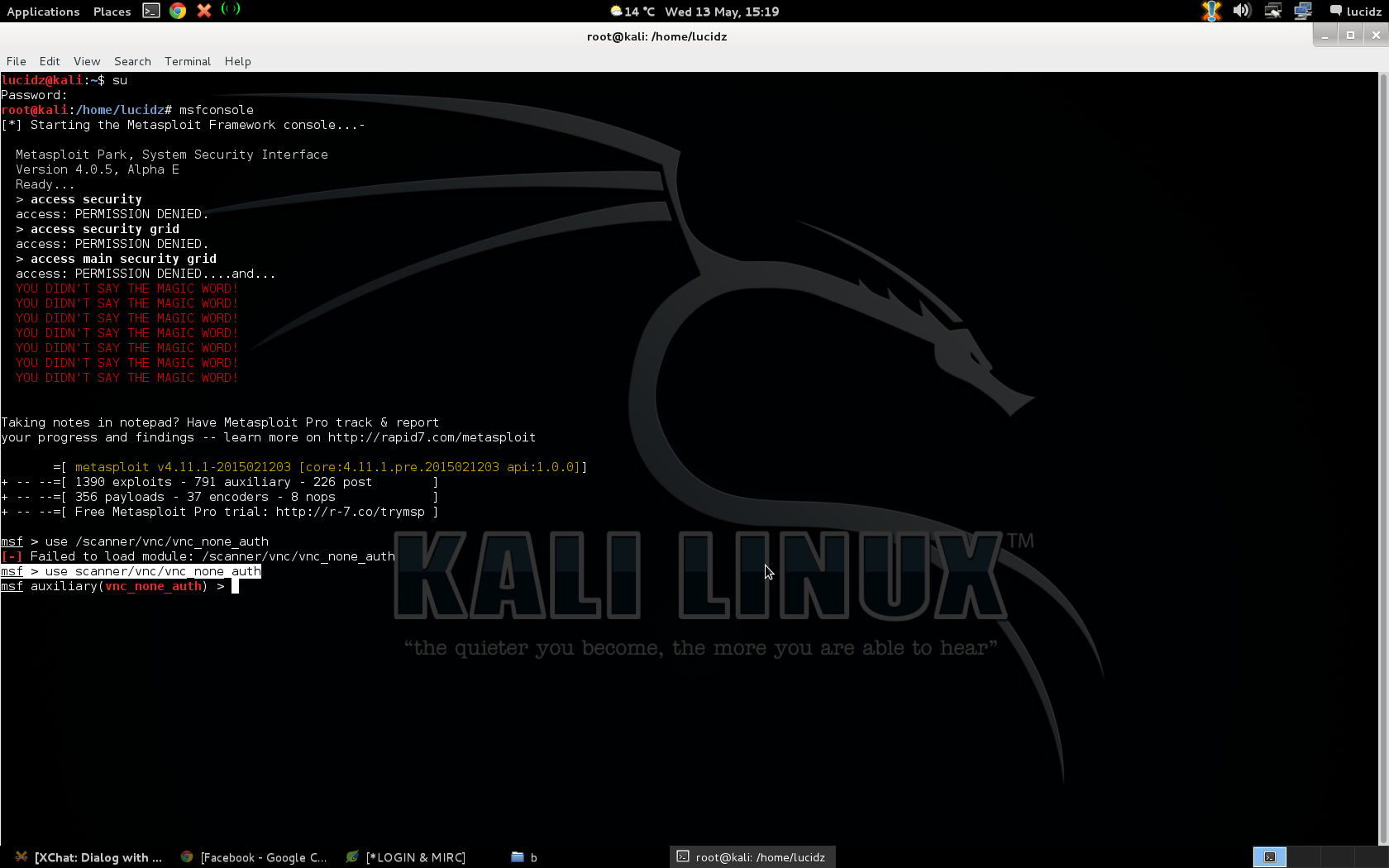The width and height of the screenshot is (1389, 868).
Task: Open the View menu of the terminal
Action: (x=87, y=61)
